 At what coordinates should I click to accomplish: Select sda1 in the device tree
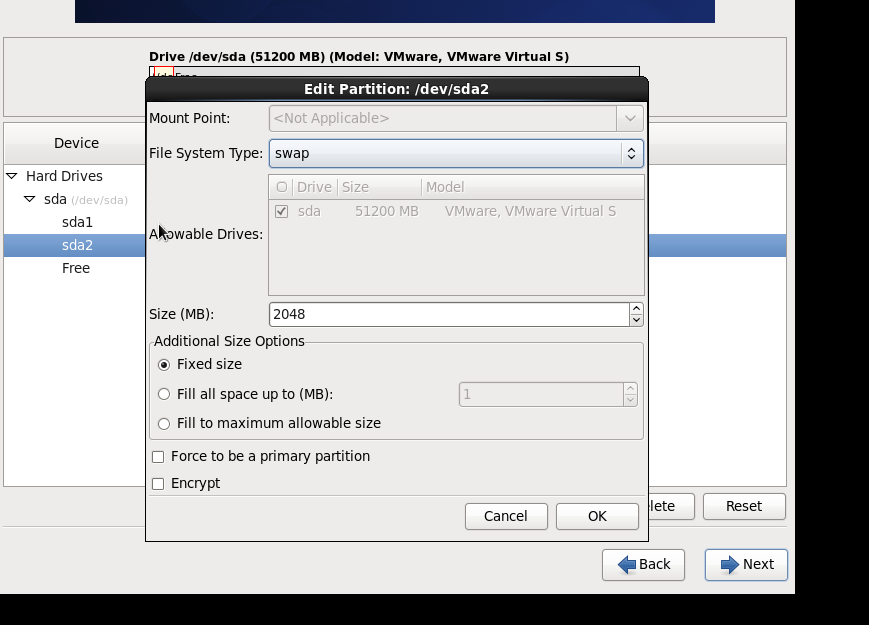(77, 222)
